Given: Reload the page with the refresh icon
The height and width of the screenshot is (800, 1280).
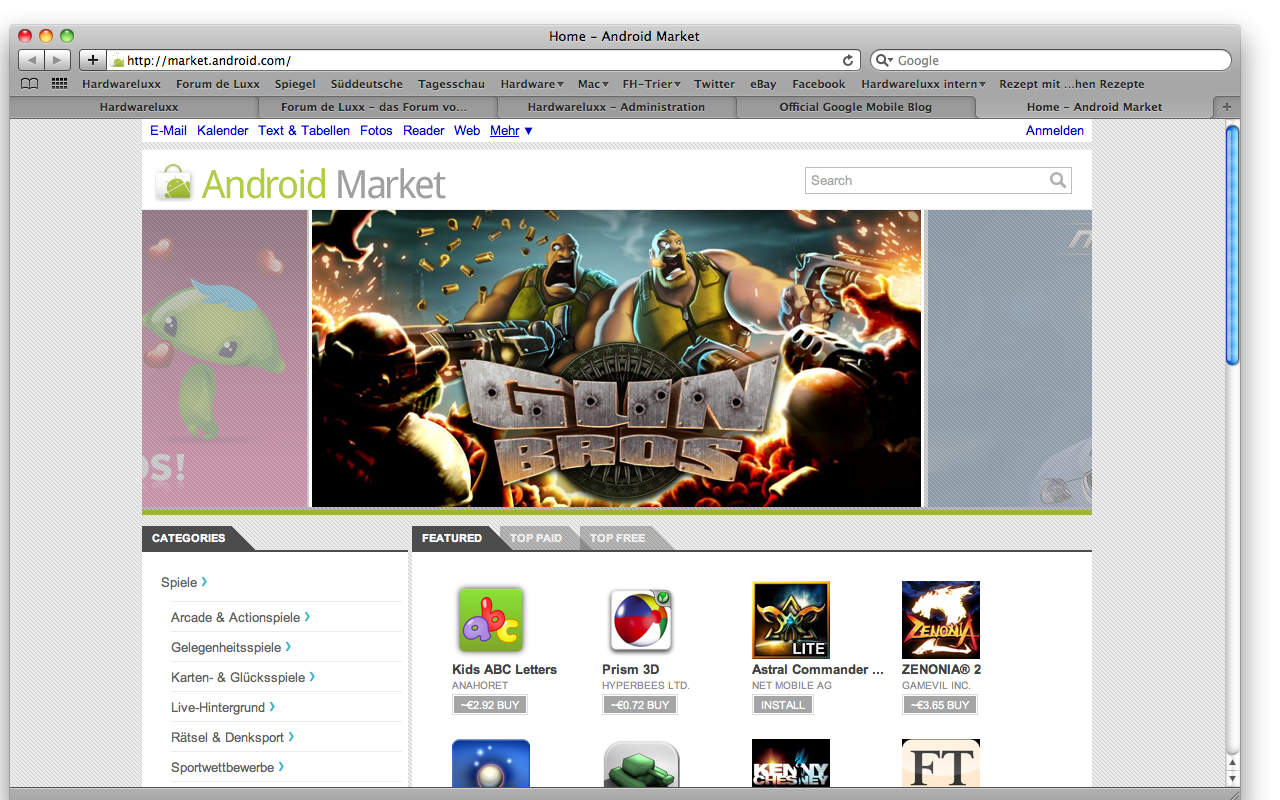Looking at the screenshot, I should point(848,60).
